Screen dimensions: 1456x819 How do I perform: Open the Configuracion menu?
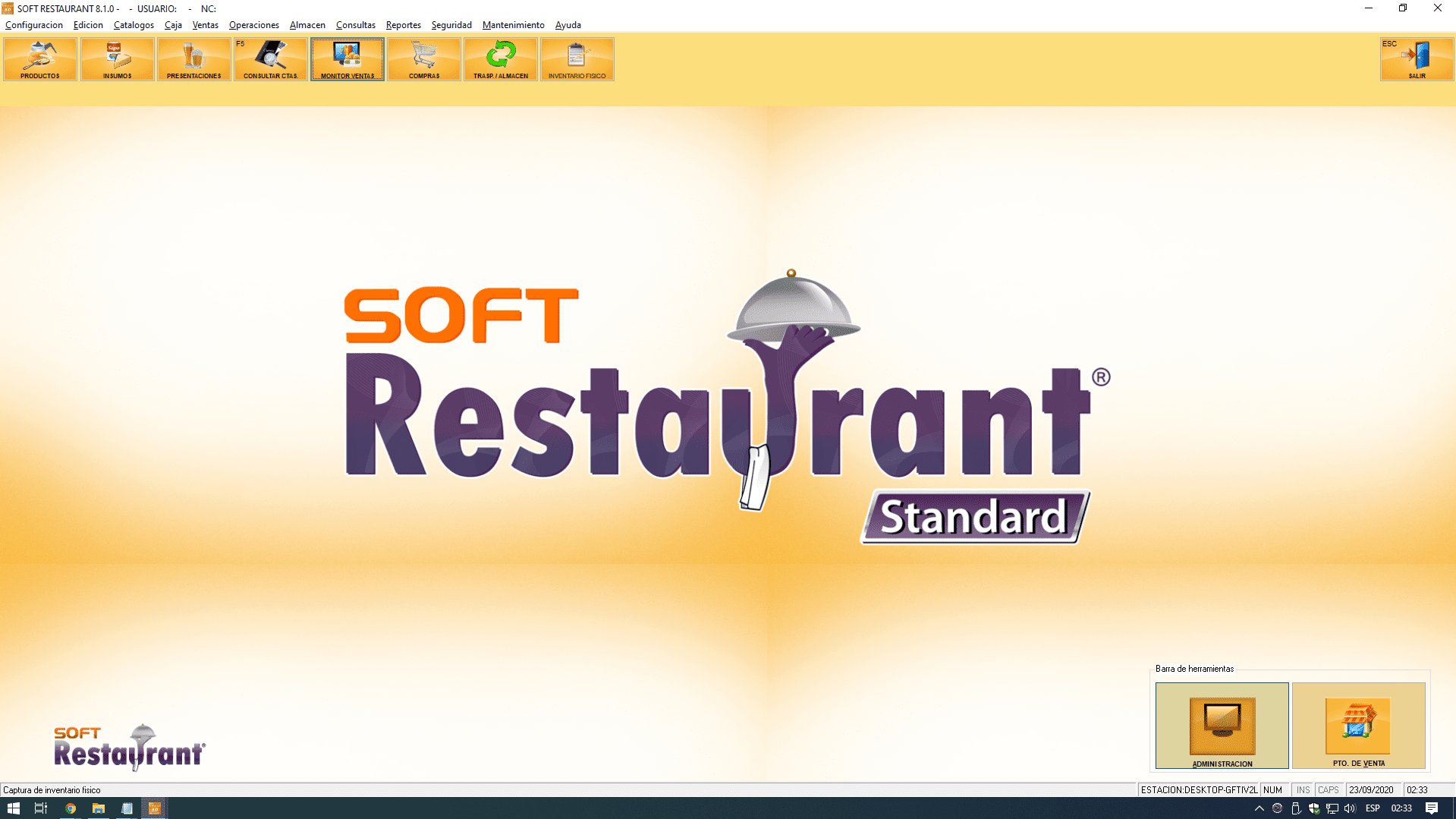[34, 25]
